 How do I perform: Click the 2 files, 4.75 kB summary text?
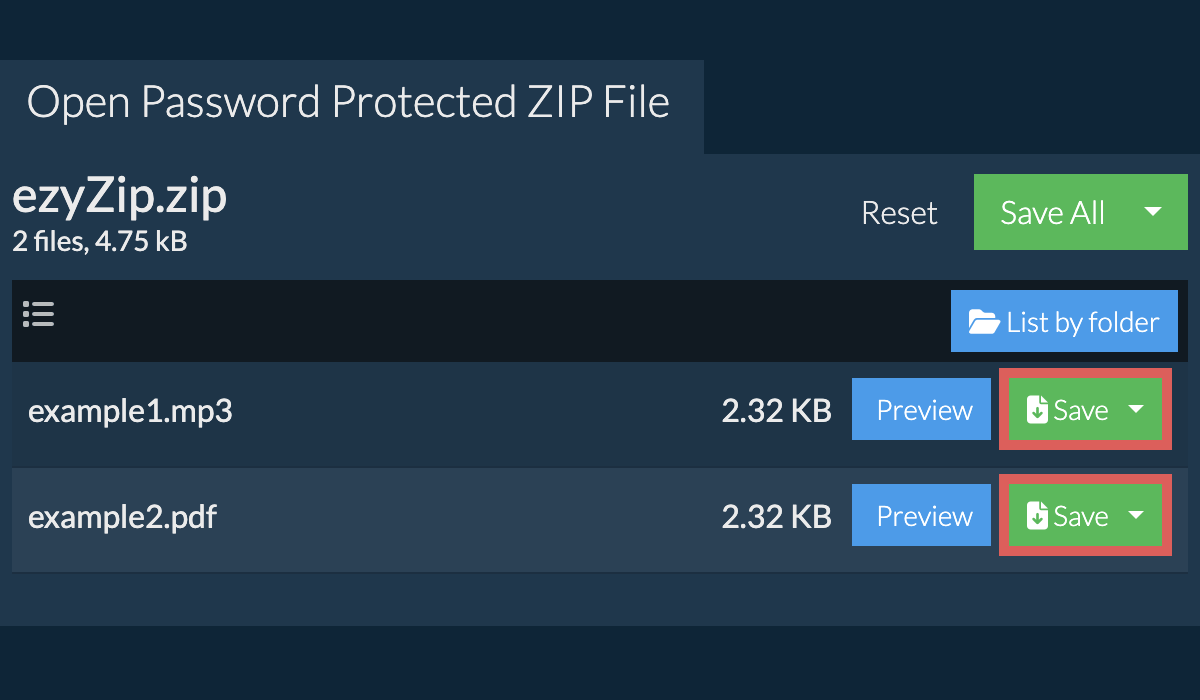98,241
